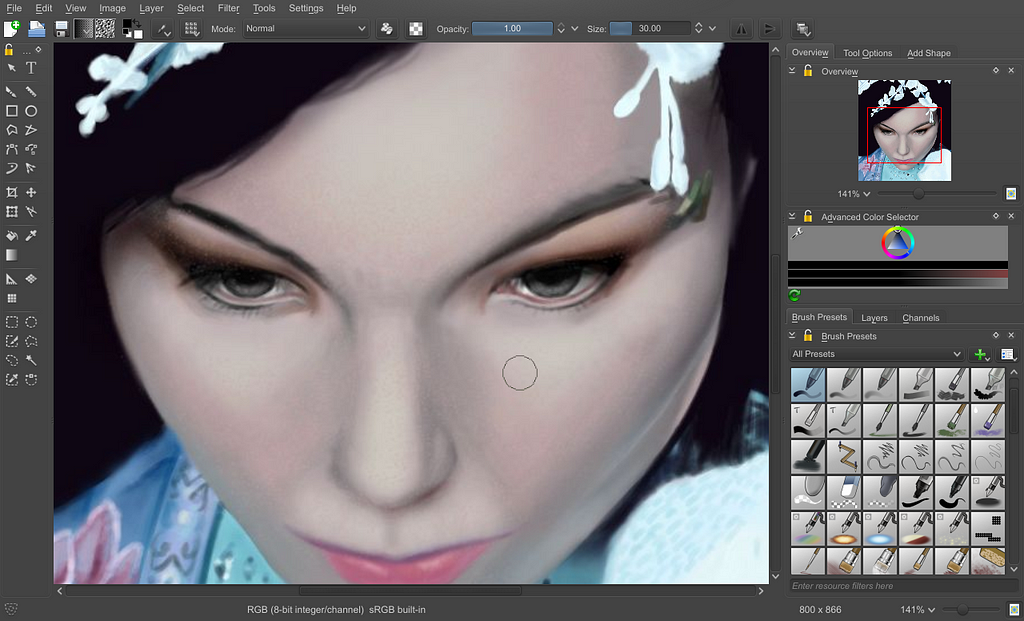The image size is (1024, 621).
Task: Open an existing document from the toolbar
Action: coord(37,29)
